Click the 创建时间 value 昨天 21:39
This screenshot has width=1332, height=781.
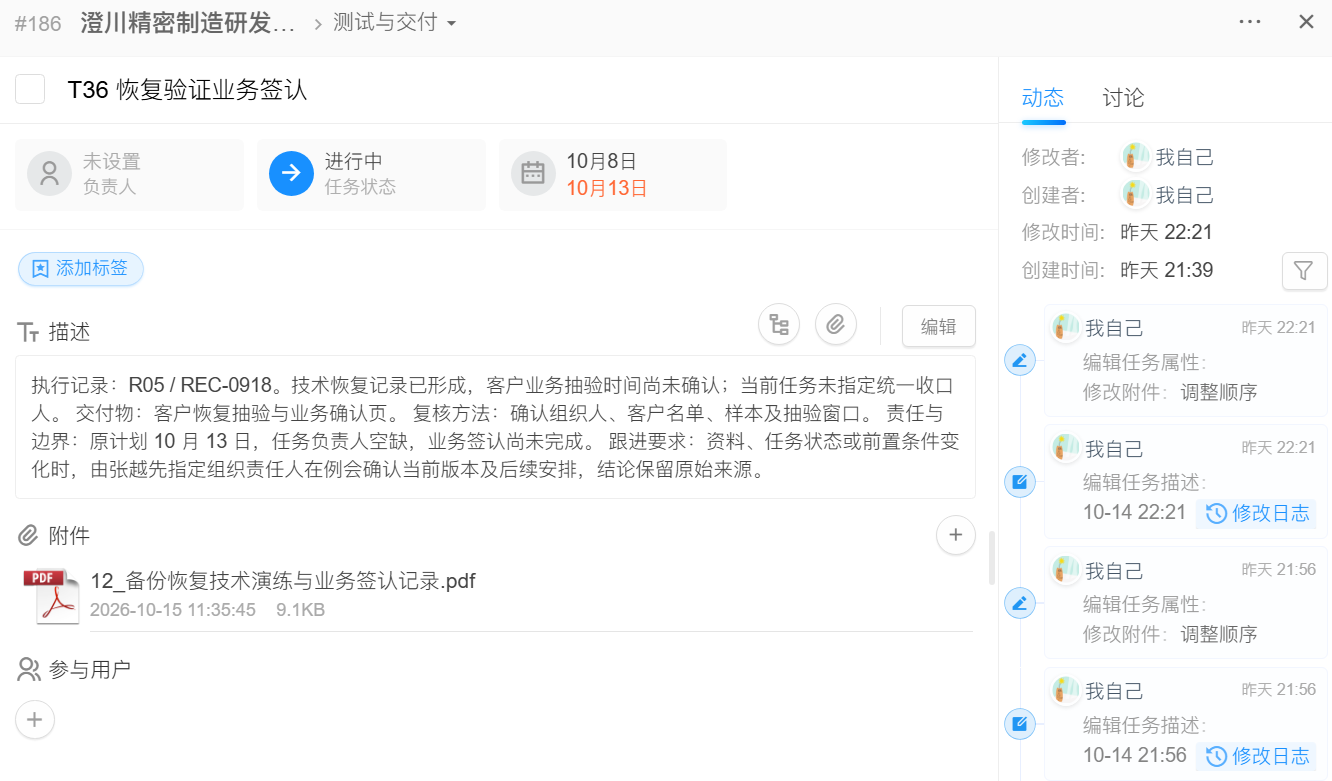1166,270
